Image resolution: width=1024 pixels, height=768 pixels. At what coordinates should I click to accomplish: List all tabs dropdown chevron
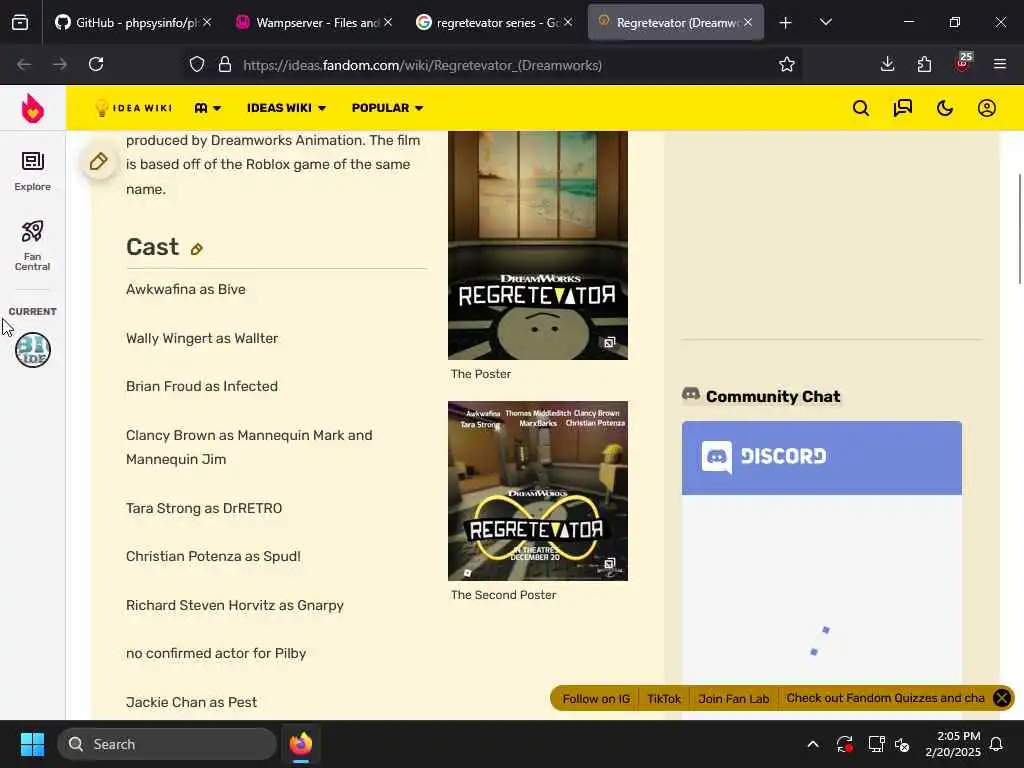[x=825, y=23]
